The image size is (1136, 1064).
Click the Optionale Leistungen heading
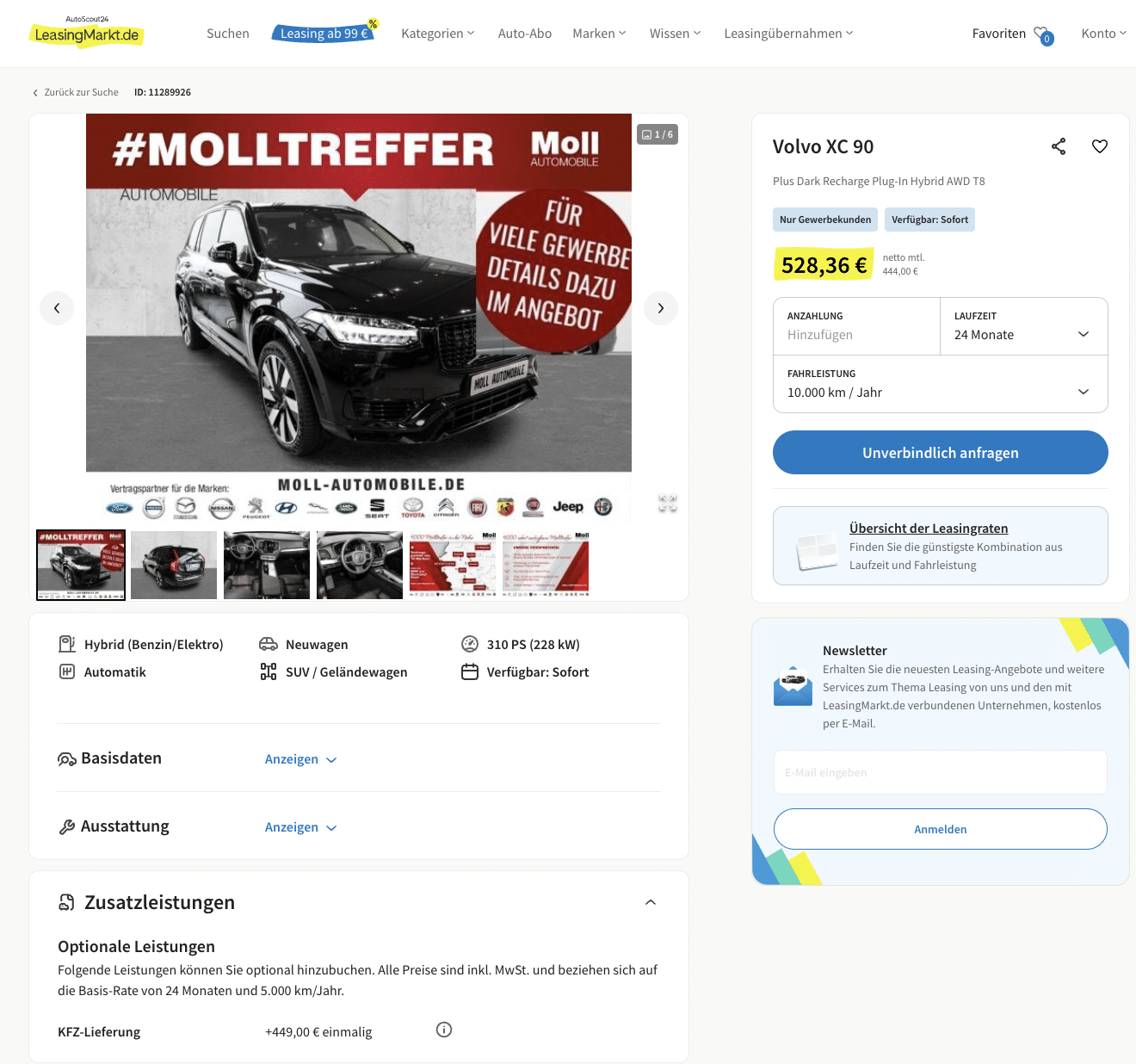click(x=136, y=946)
